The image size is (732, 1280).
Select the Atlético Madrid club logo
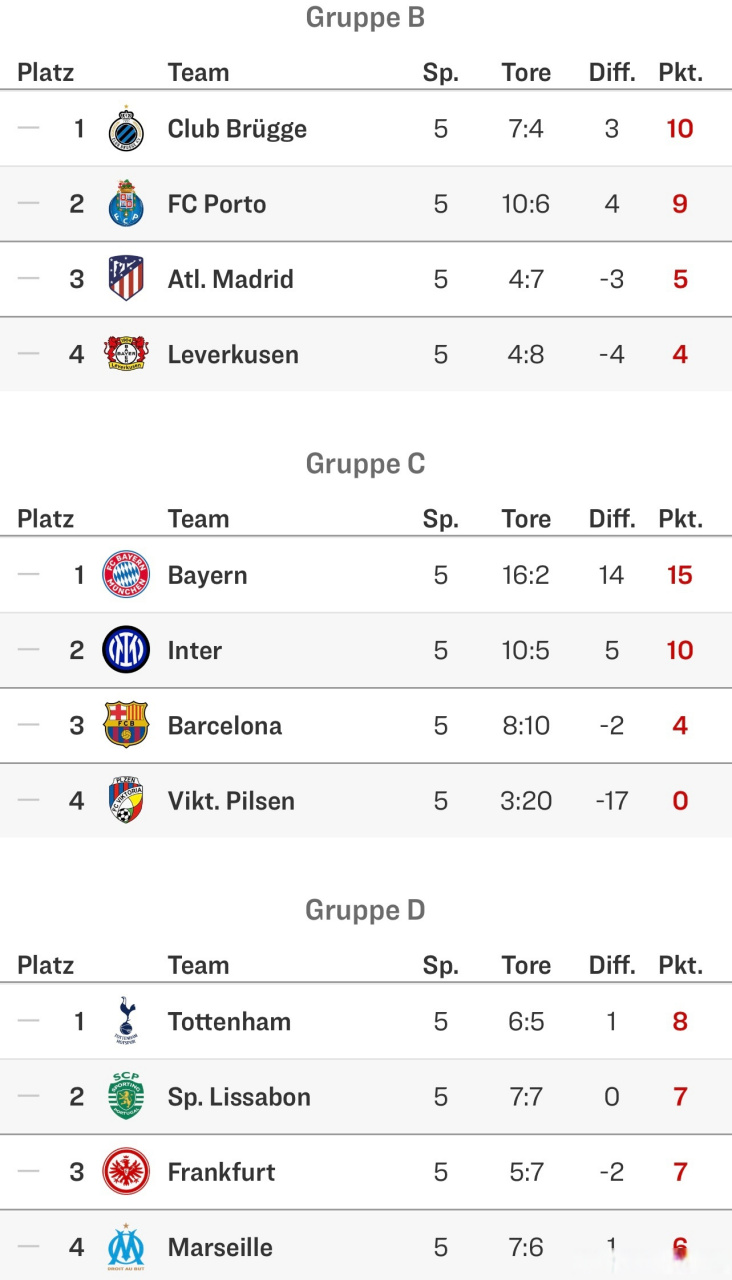click(x=126, y=279)
